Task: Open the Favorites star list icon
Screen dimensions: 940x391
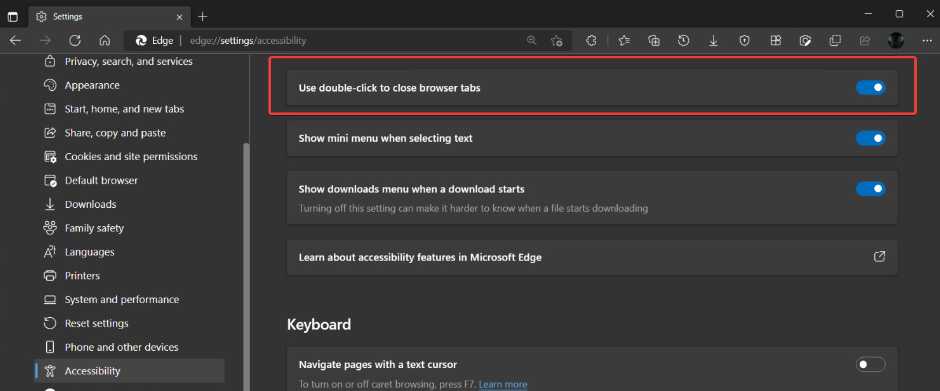Action: click(x=624, y=41)
